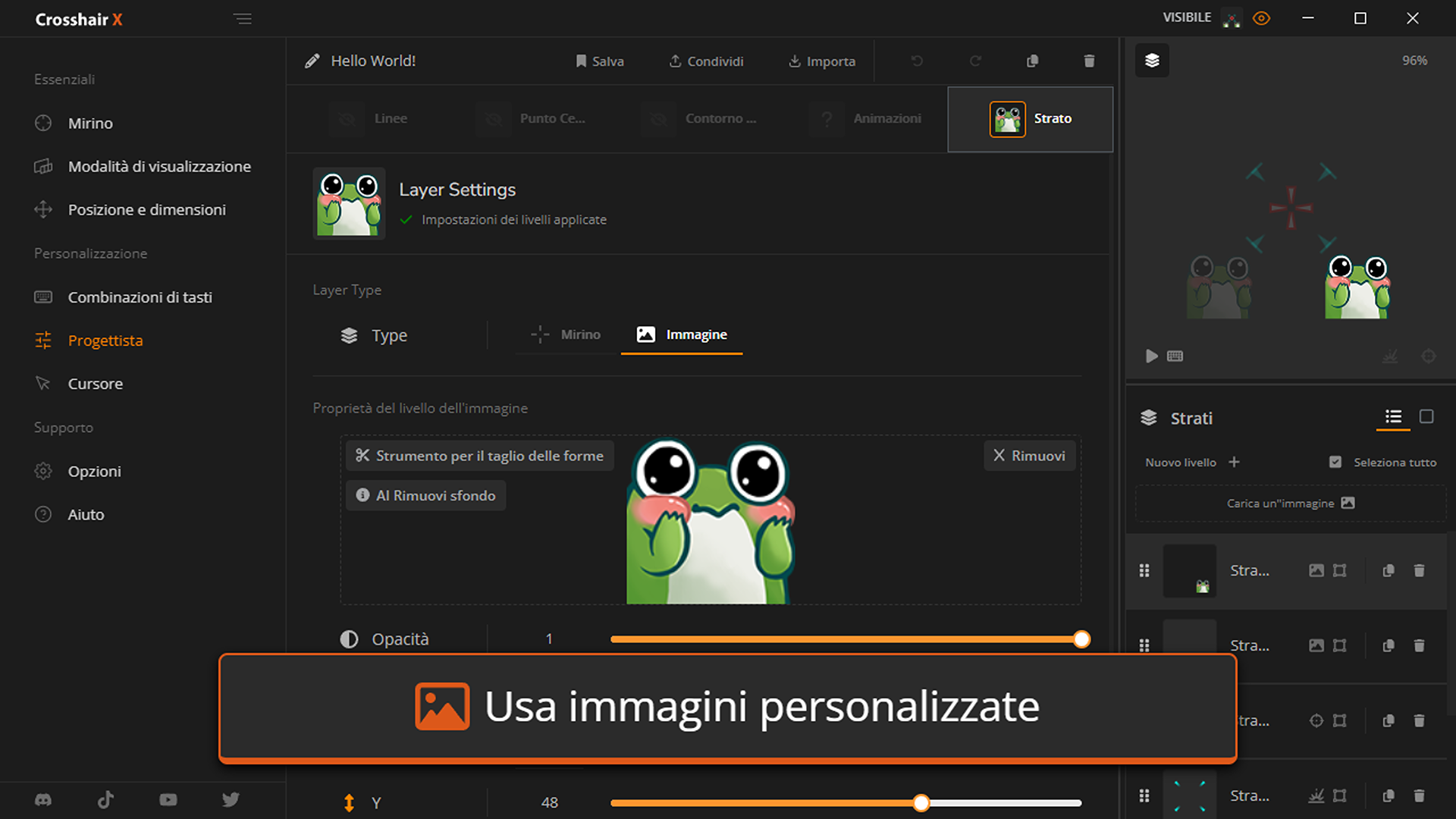Select the frog thumbnail layer in Strati

tap(1190, 570)
